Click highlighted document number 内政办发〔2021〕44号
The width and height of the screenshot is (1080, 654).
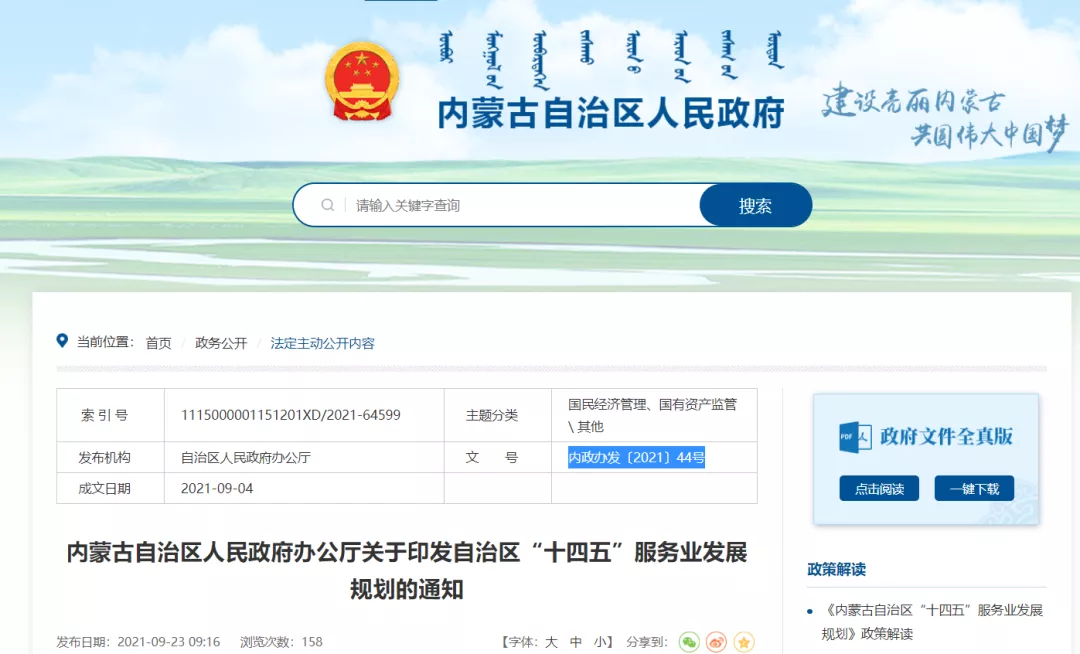(637, 457)
